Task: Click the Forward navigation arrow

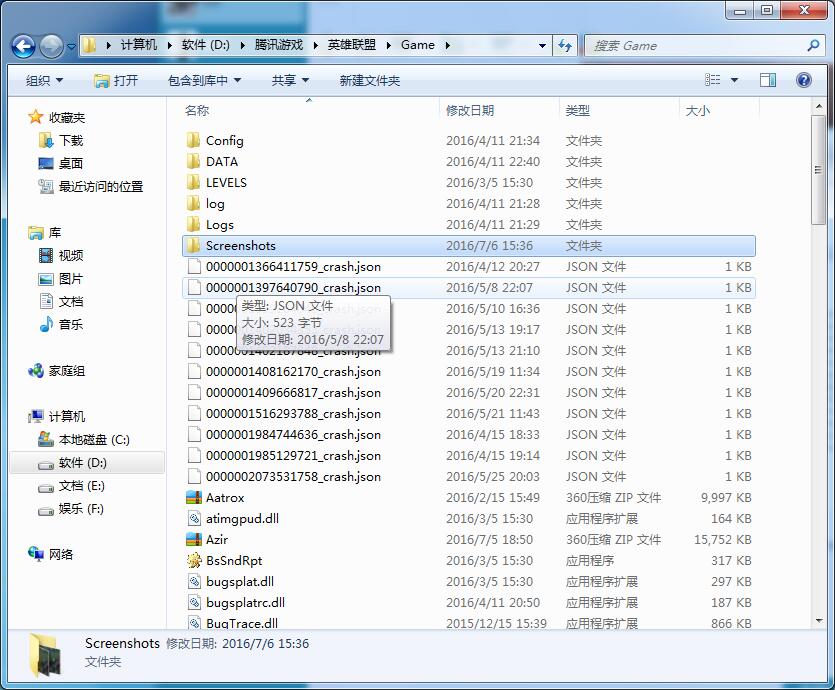Action: 52,46
